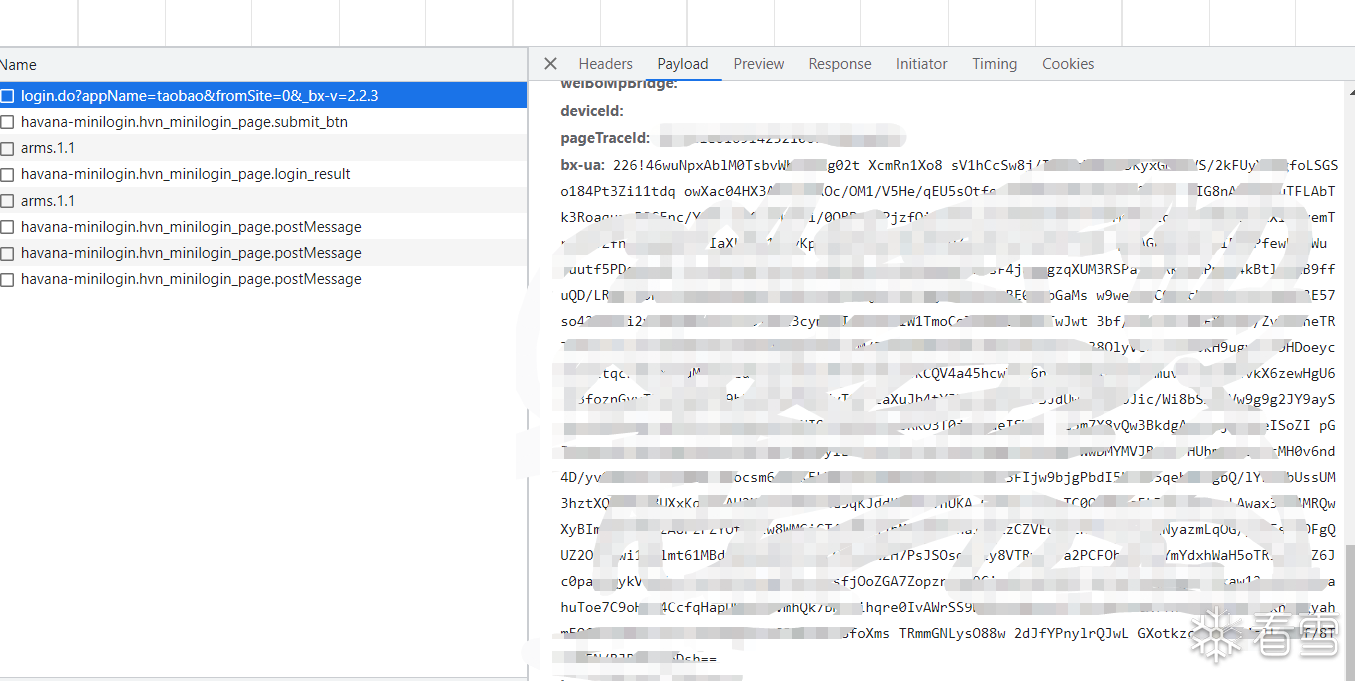Image resolution: width=1355 pixels, height=681 pixels.
Task: Select the hvn_minilogin_page.login_result request
Action: click(x=263, y=174)
